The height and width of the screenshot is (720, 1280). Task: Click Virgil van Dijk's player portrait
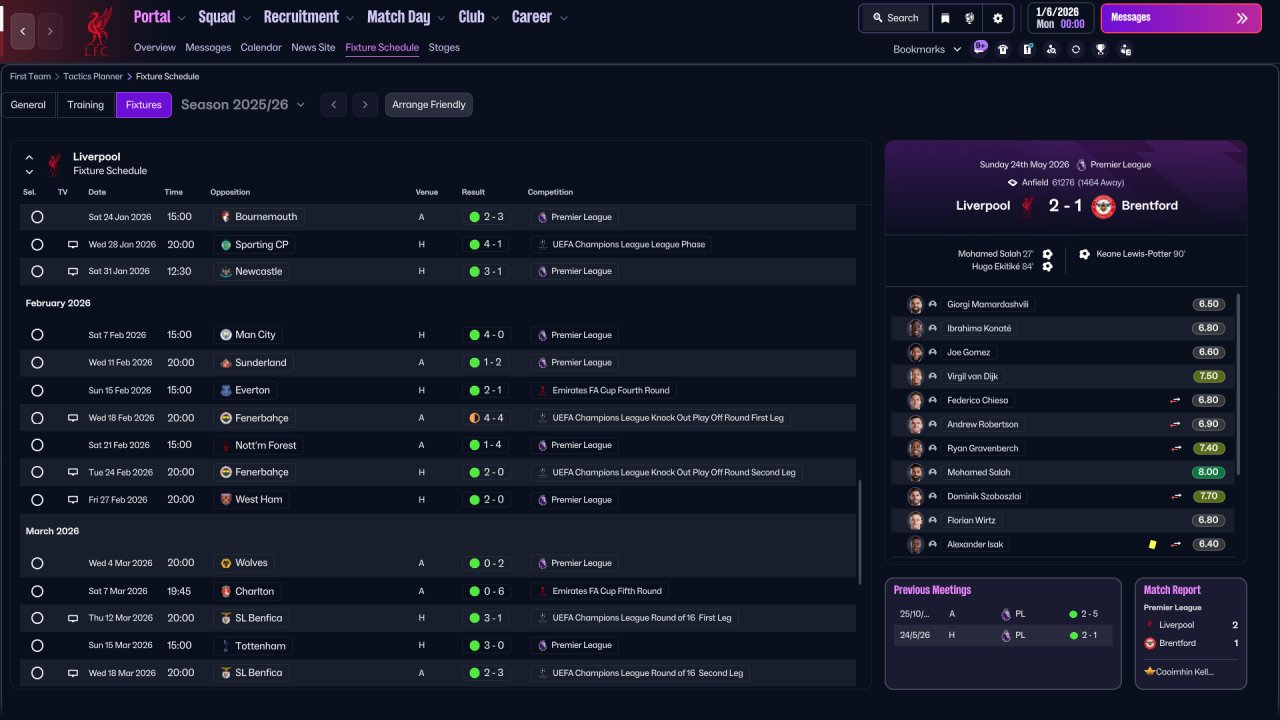[915, 376]
